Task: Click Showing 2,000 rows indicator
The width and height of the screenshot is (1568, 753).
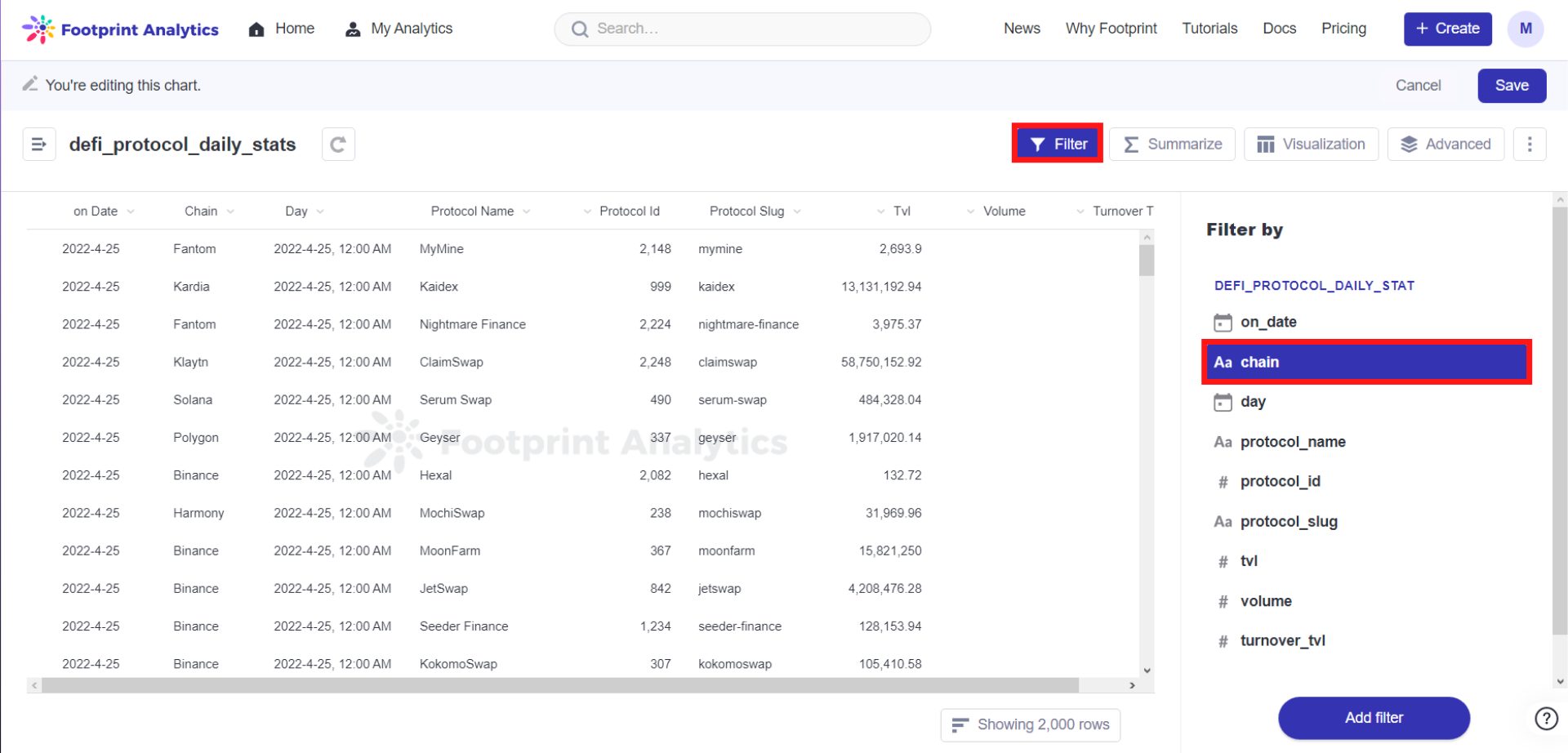Action: point(1031,725)
